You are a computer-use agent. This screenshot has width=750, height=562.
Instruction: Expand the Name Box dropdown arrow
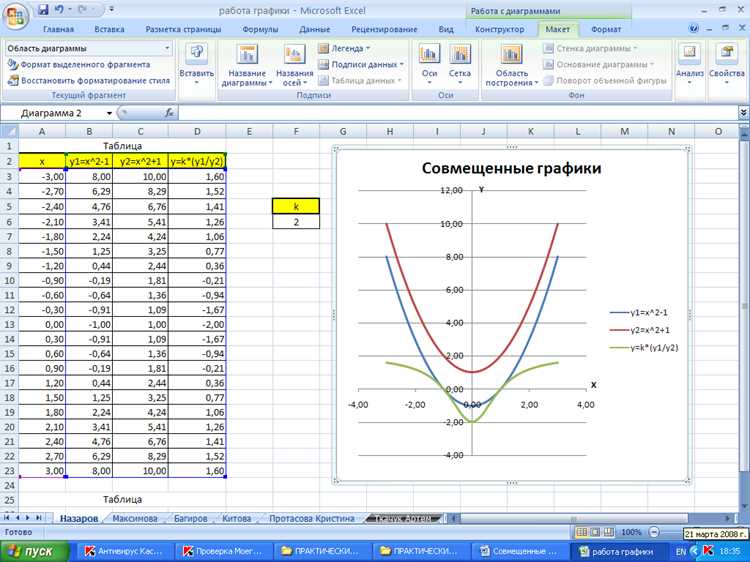[109, 113]
